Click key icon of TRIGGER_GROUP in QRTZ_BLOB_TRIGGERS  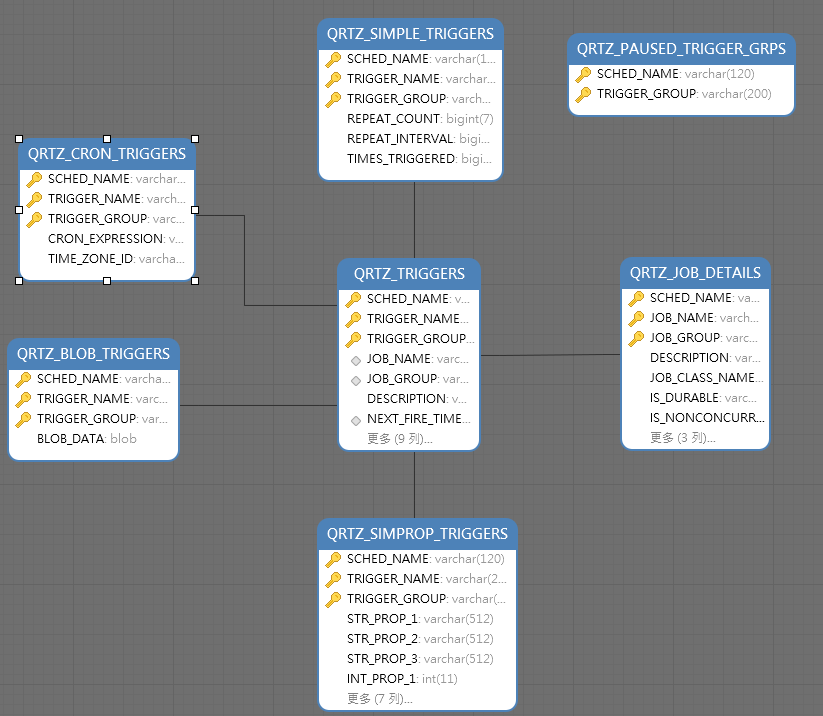(x=23, y=419)
